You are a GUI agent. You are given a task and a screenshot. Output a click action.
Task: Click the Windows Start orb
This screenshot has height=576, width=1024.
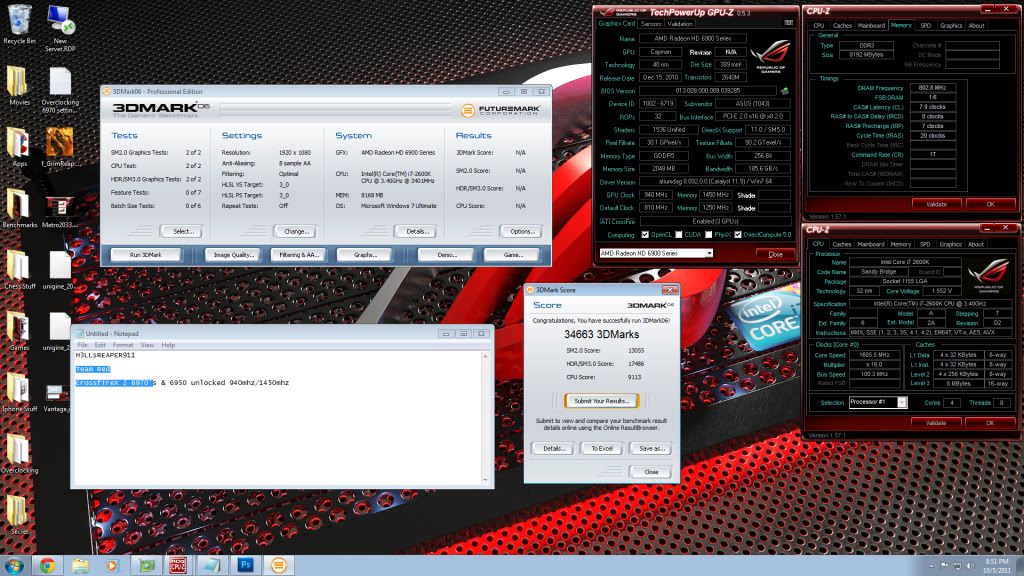coord(14,566)
